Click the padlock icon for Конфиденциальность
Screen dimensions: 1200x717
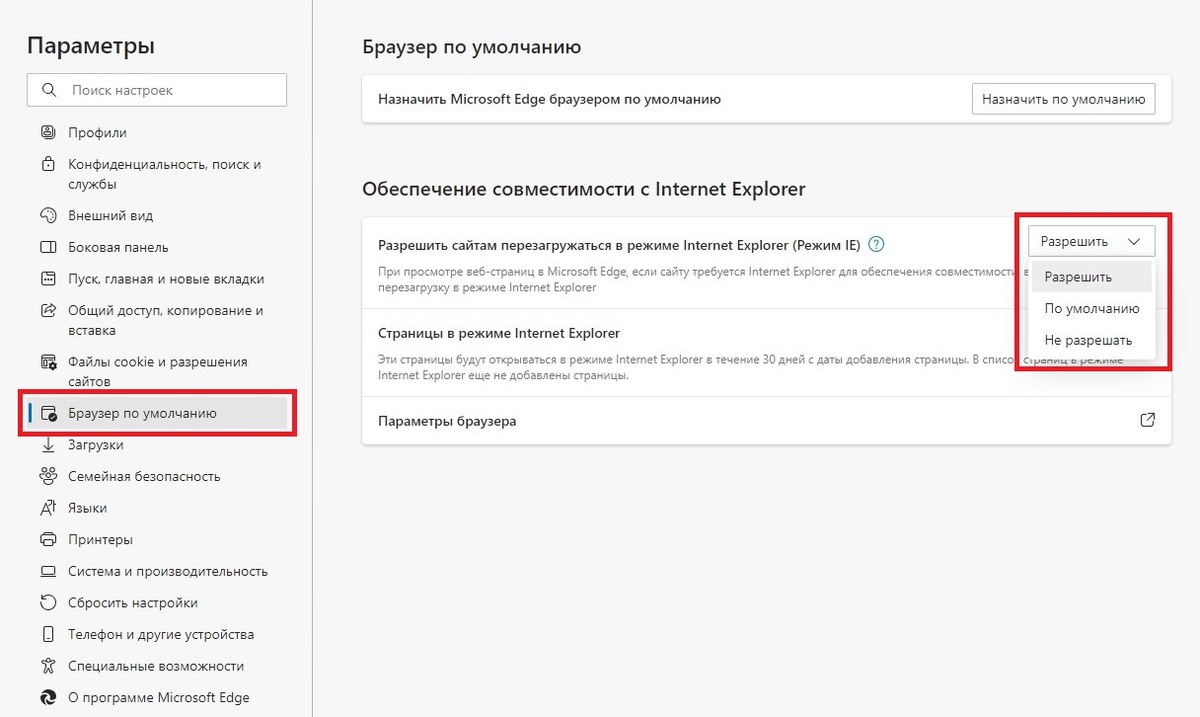pyautogui.click(x=47, y=164)
